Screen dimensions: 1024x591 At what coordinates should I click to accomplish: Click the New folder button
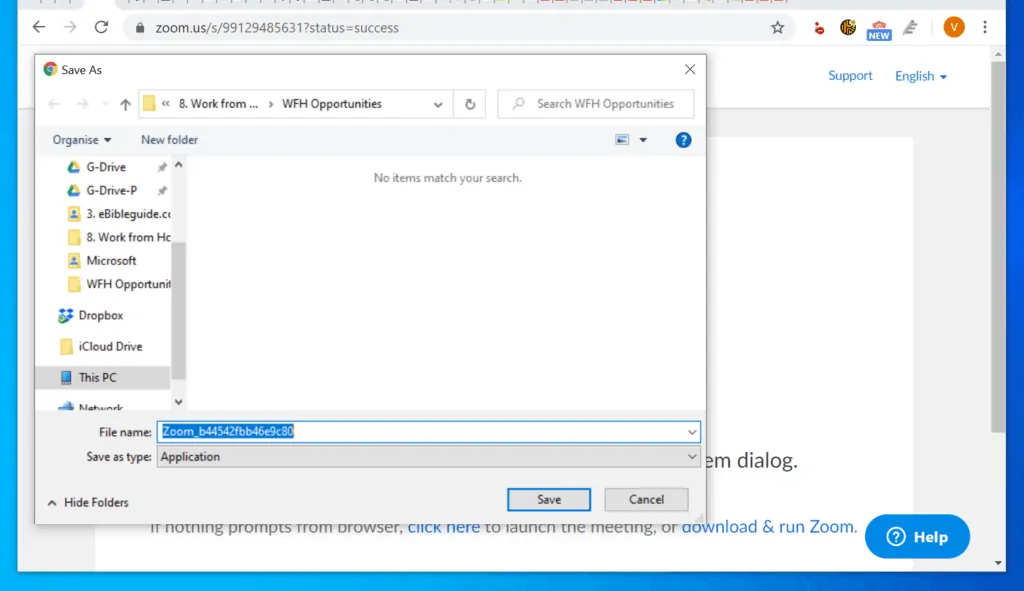pos(169,140)
